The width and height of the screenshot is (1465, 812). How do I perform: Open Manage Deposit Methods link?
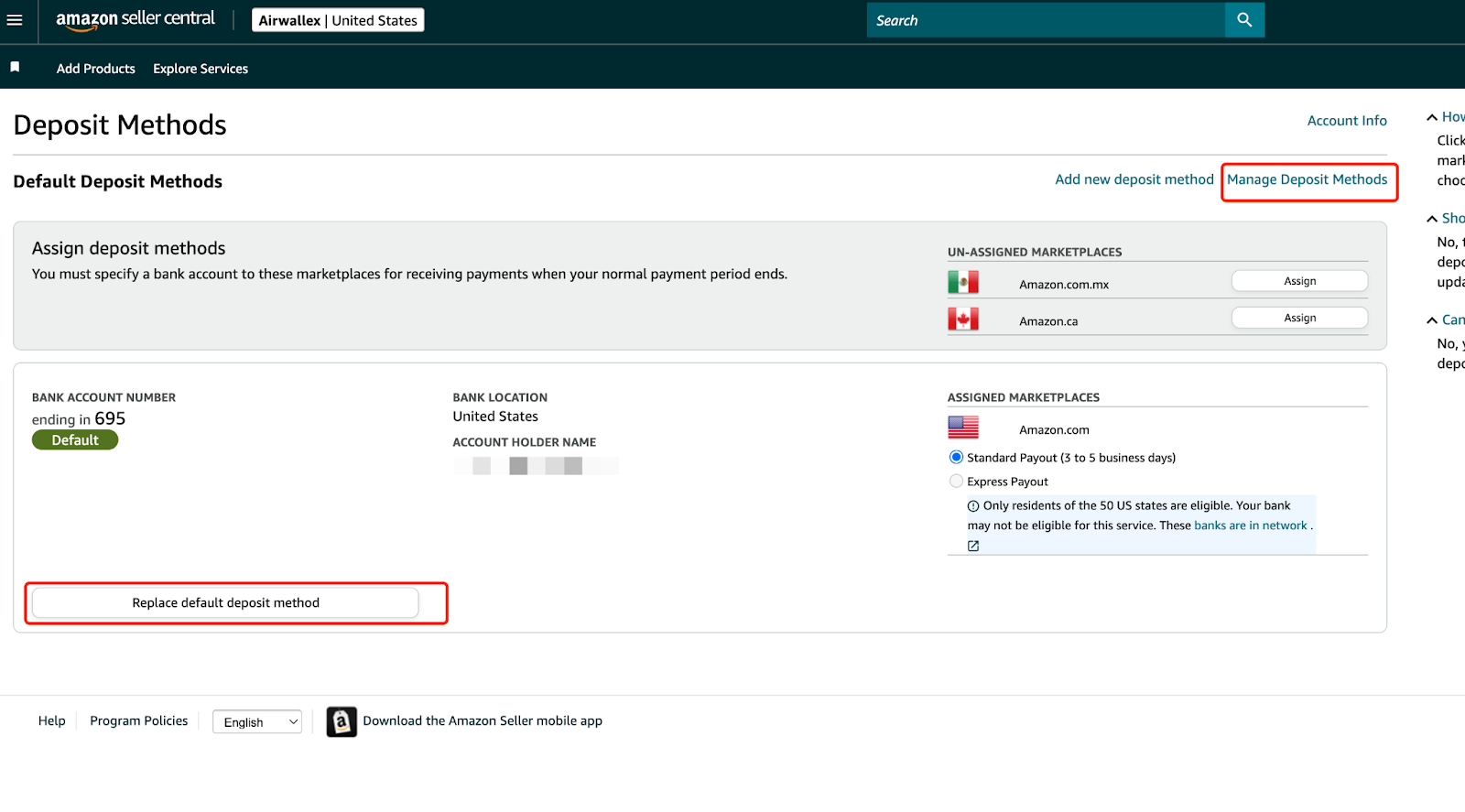click(x=1307, y=179)
